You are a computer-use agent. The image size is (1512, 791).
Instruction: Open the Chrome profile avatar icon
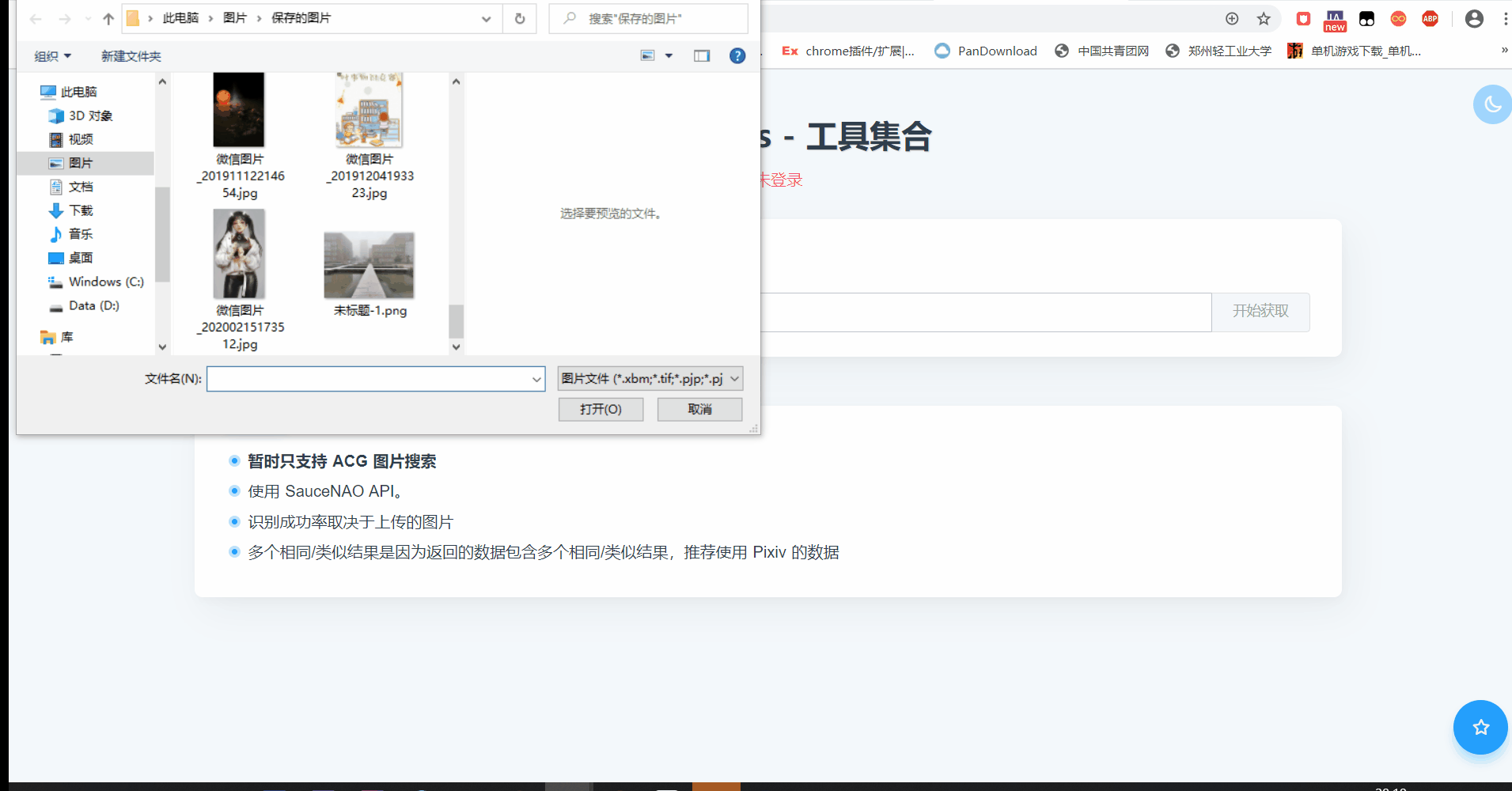[x=1474, y=18]
